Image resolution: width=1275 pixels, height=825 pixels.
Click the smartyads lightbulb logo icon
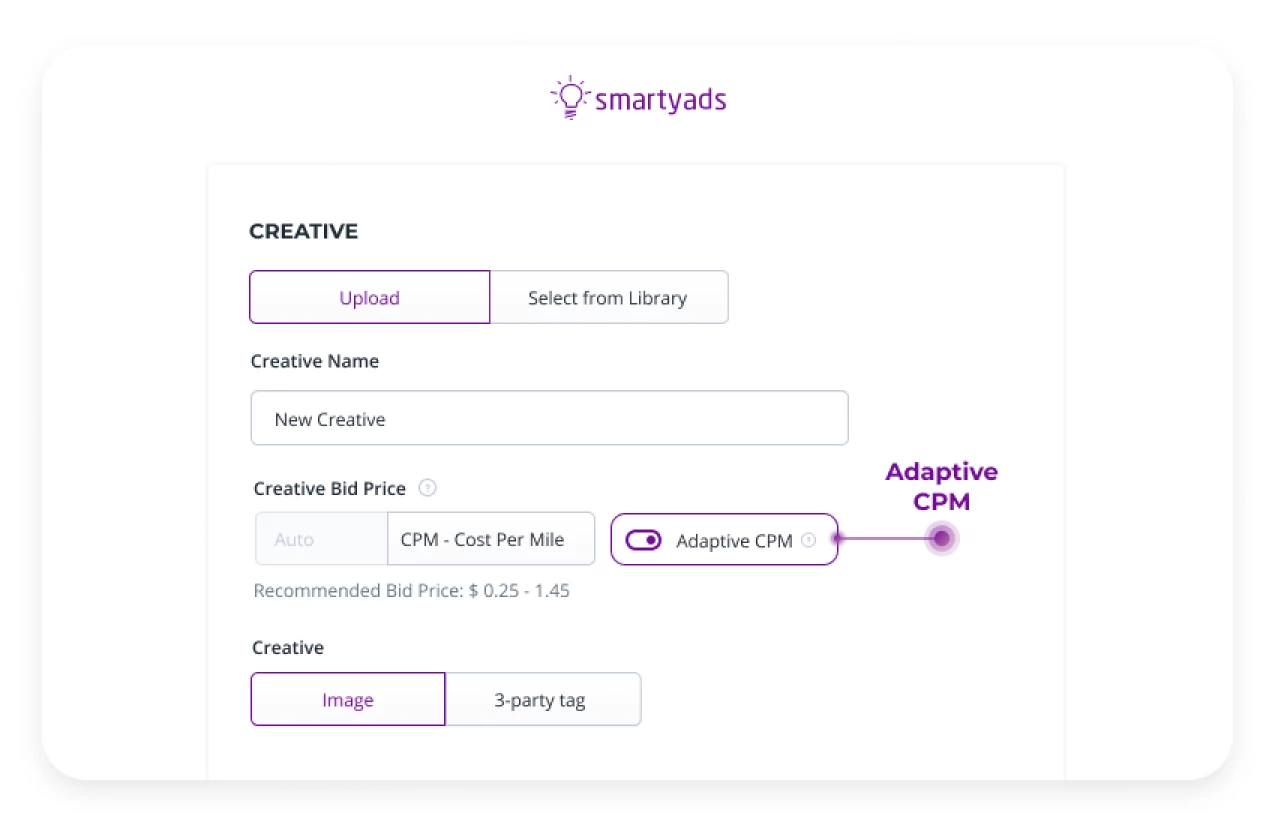(567, 97)
